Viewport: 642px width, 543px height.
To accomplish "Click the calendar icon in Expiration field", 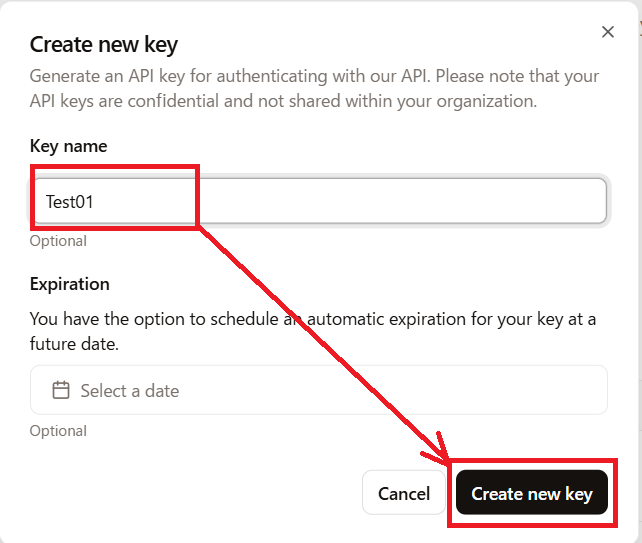I will coord(61,390).
